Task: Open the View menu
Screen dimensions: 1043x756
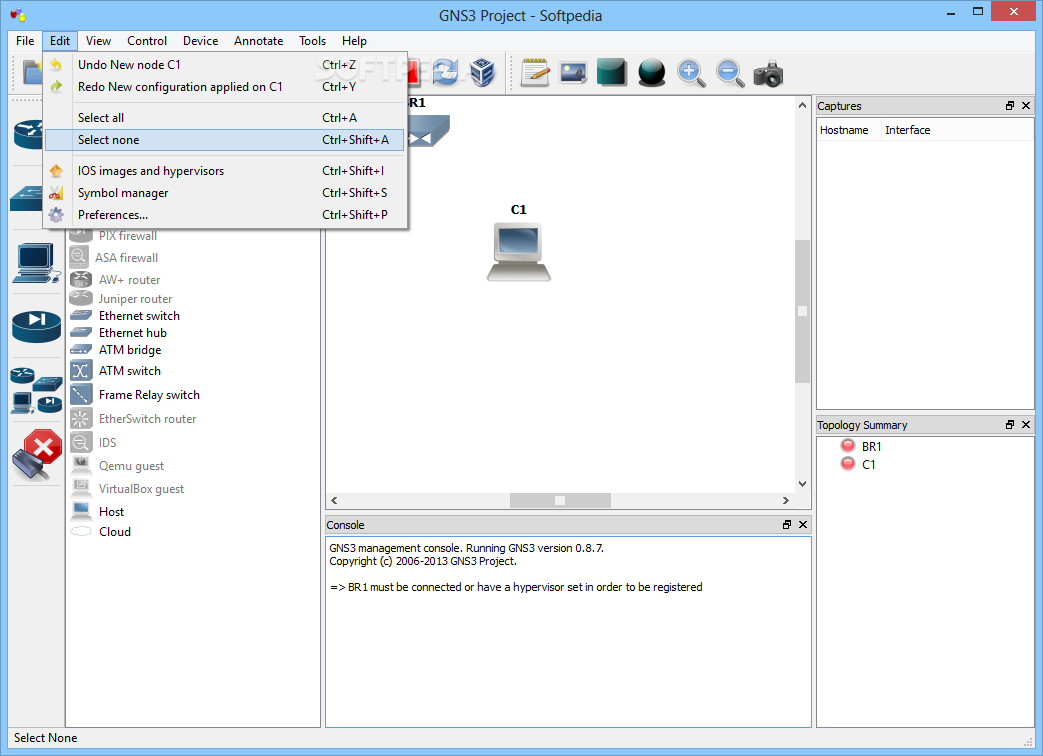Action: coord(98,41)
